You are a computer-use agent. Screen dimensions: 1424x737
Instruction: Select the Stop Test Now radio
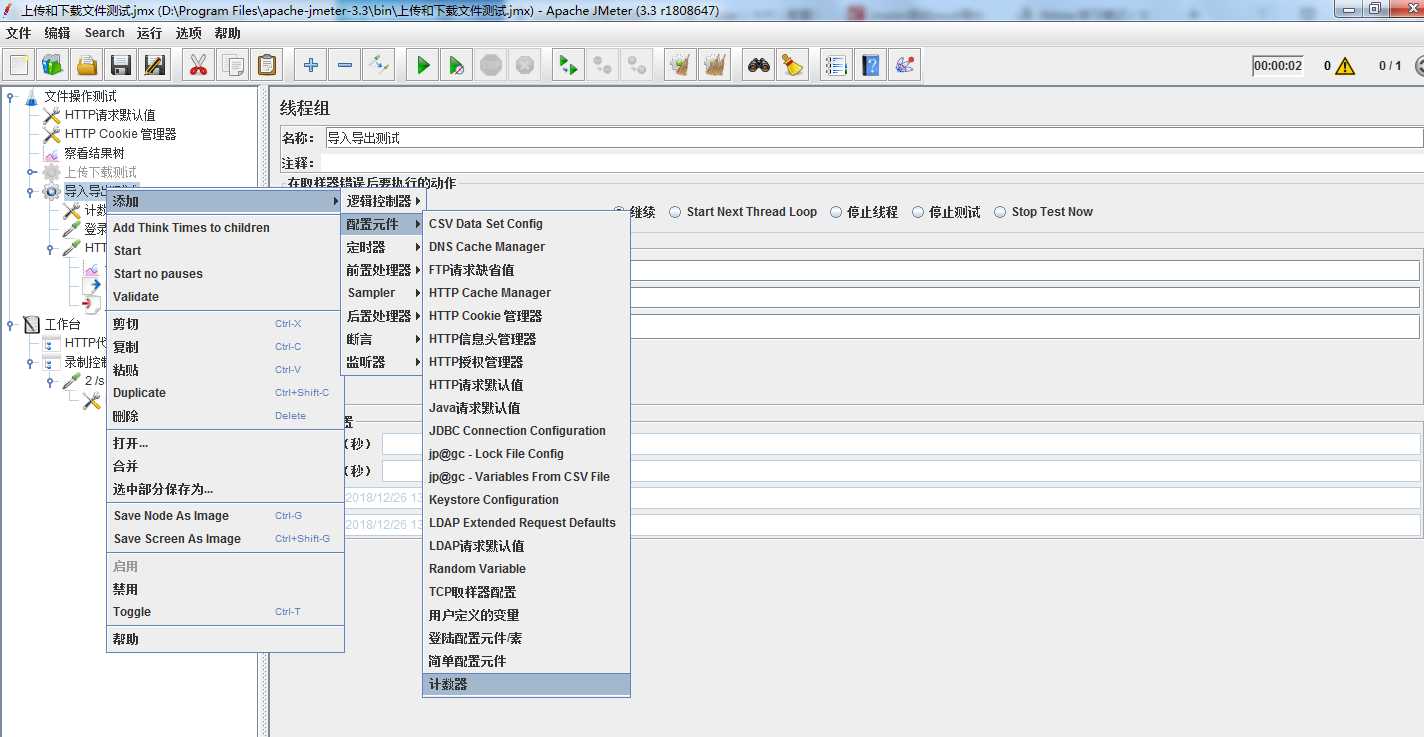1000,212
